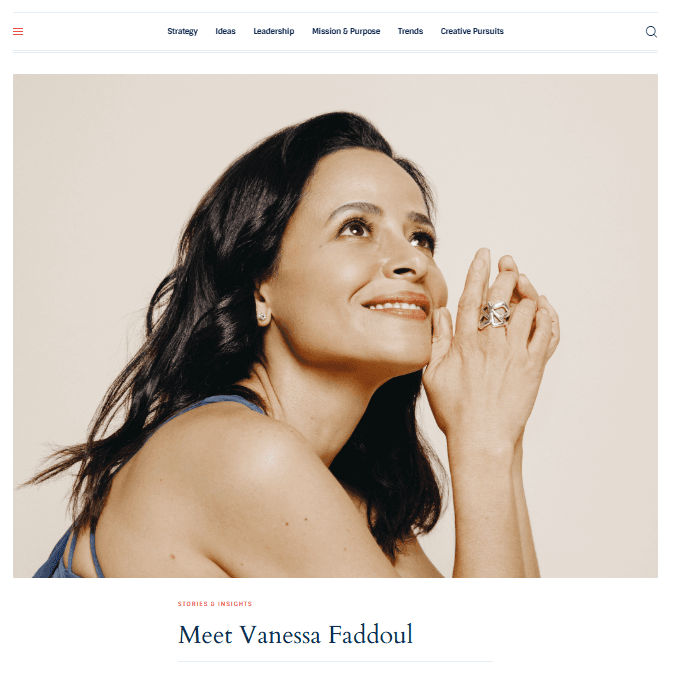This screenshot has width=682, height=675.
Task: Click the silver ring in the photo
Action: pyautogui.click(x=494, y=315)
